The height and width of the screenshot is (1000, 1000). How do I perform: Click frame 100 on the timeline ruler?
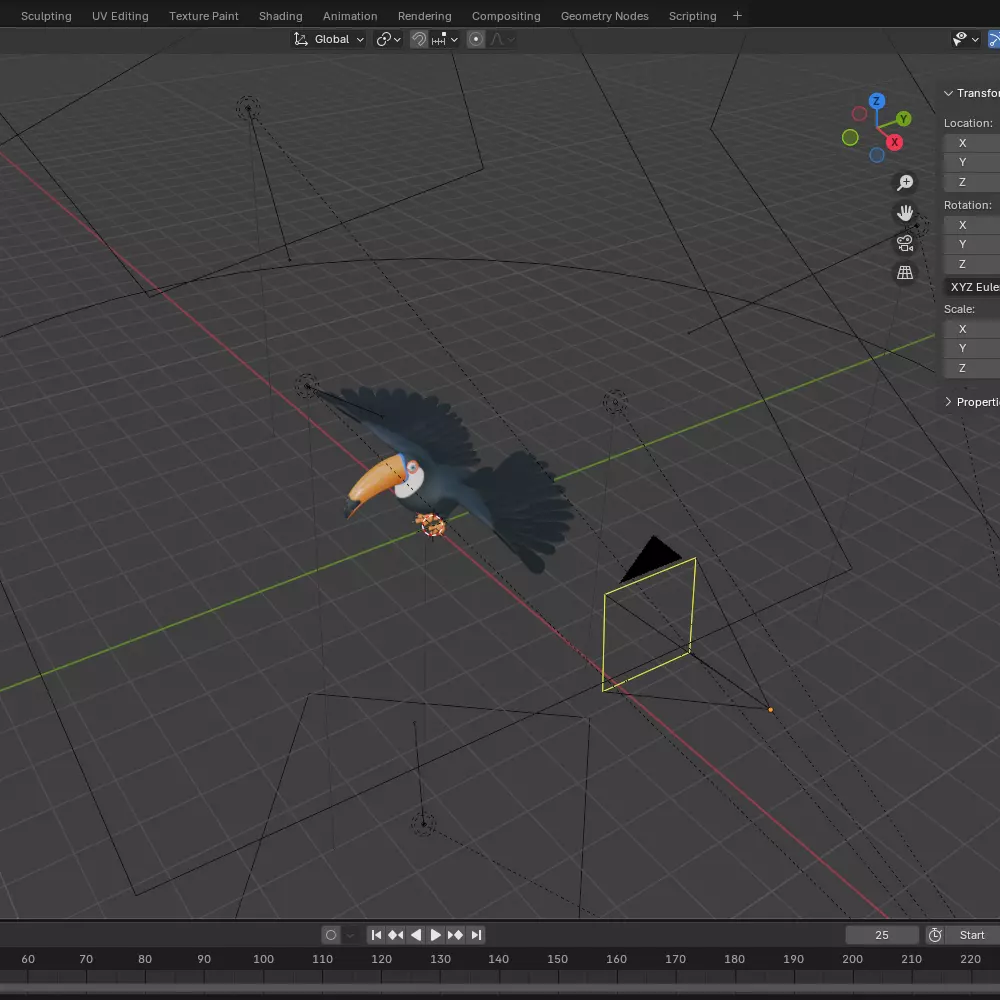click(x=263, y=959)
